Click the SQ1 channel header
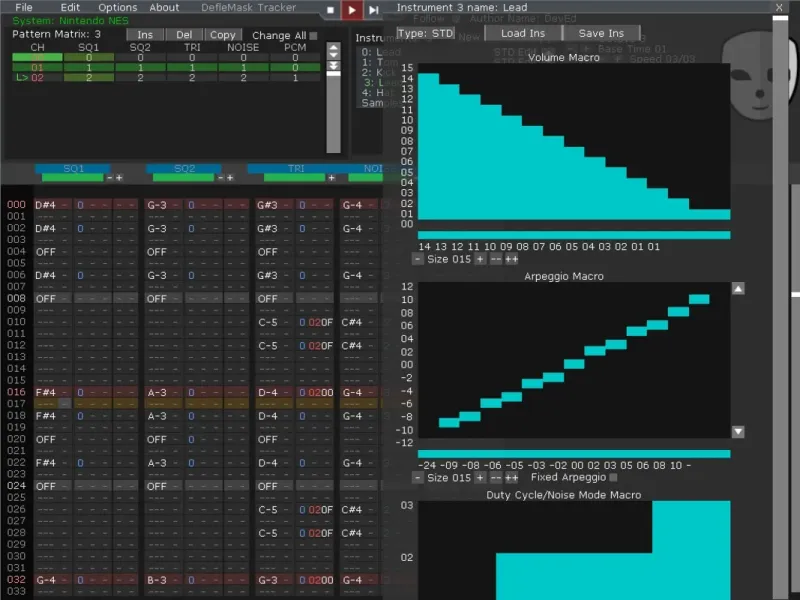 click(73, 168)
